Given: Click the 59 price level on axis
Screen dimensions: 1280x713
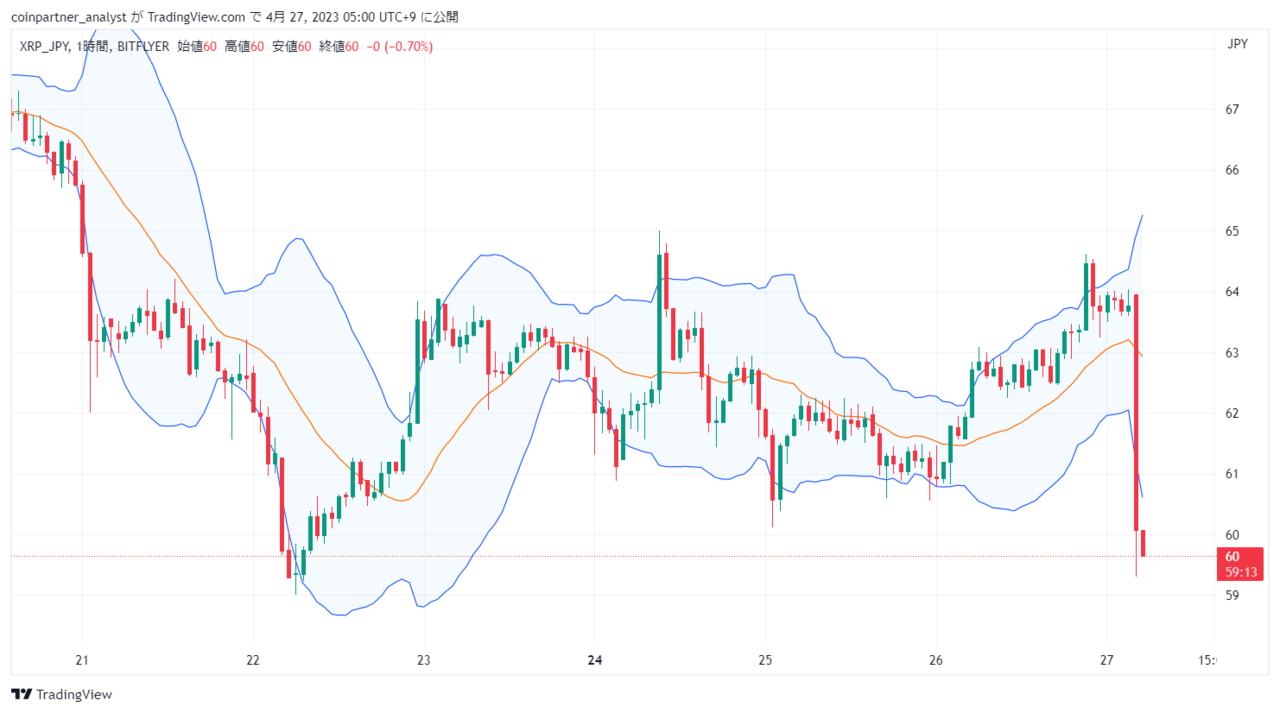Looking at the screenshot, I should click(x=1232, y=595).
